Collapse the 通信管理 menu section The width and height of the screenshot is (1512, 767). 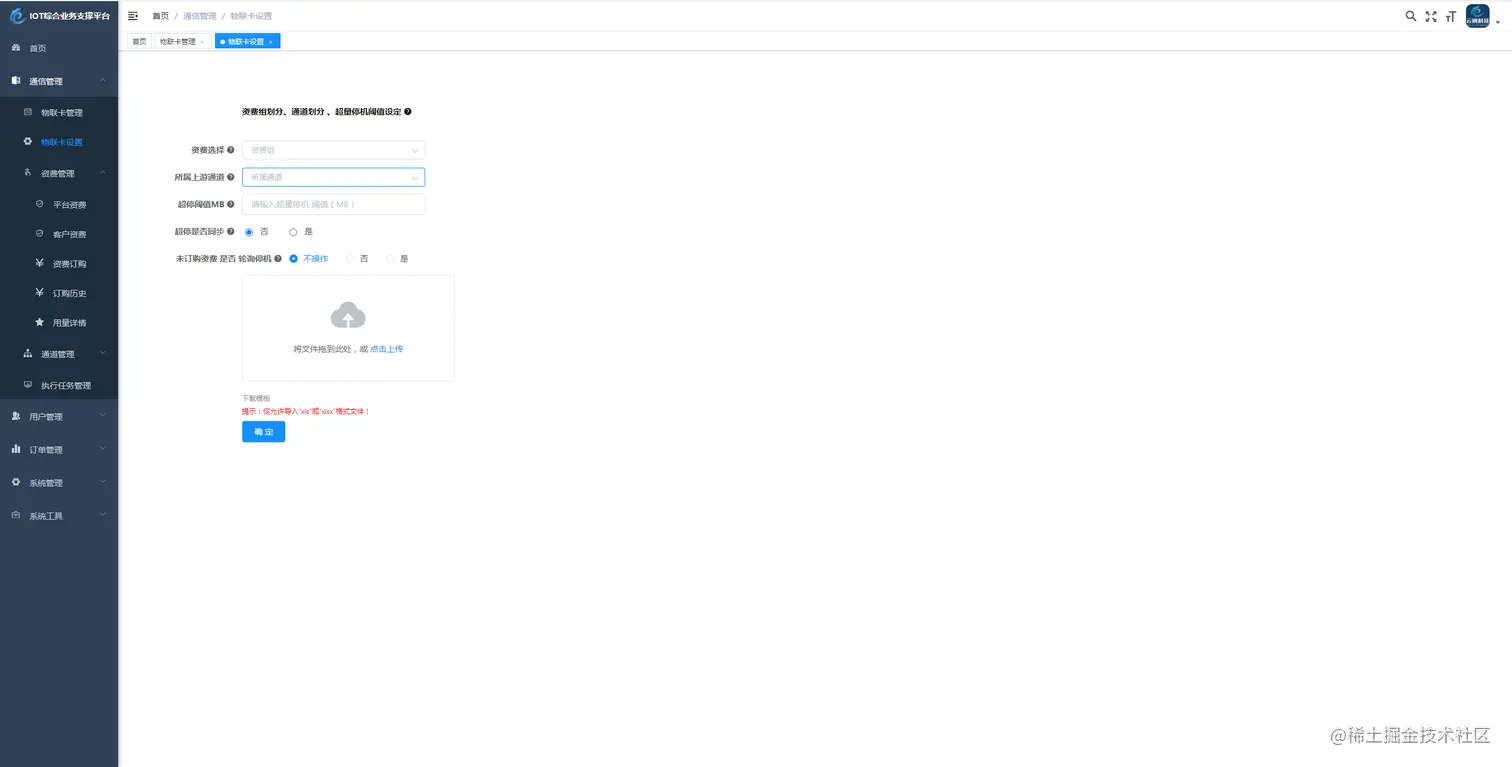click(x=46, y=81)
